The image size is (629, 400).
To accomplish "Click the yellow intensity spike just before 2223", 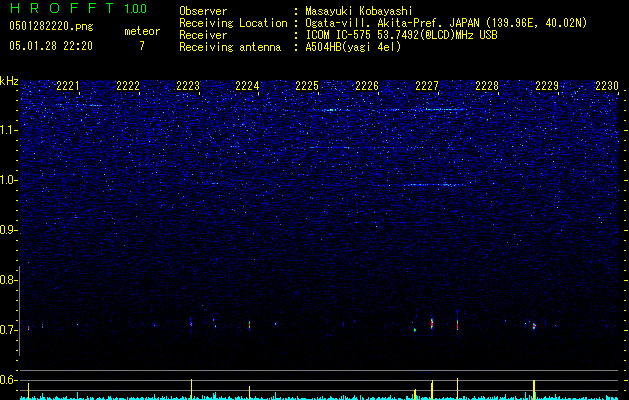I will coord(191,389).
